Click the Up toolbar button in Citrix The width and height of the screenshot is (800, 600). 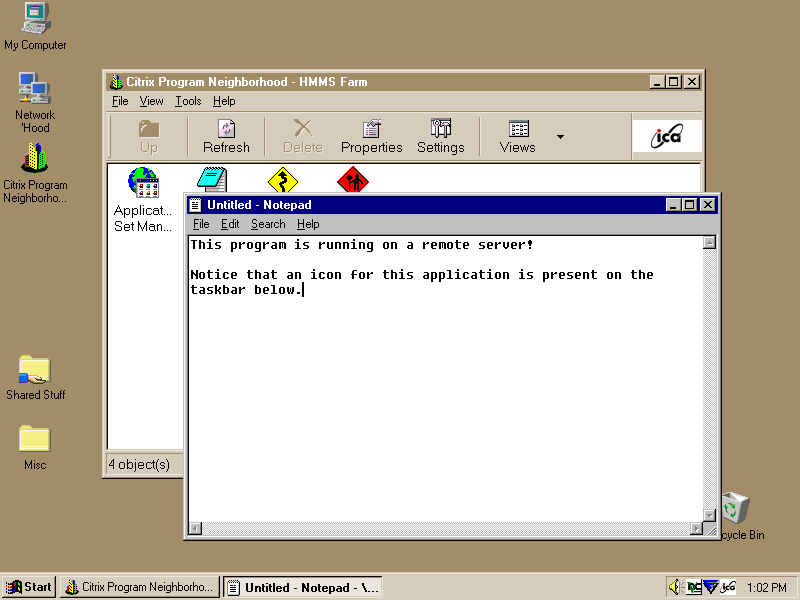tap(149, 136)
